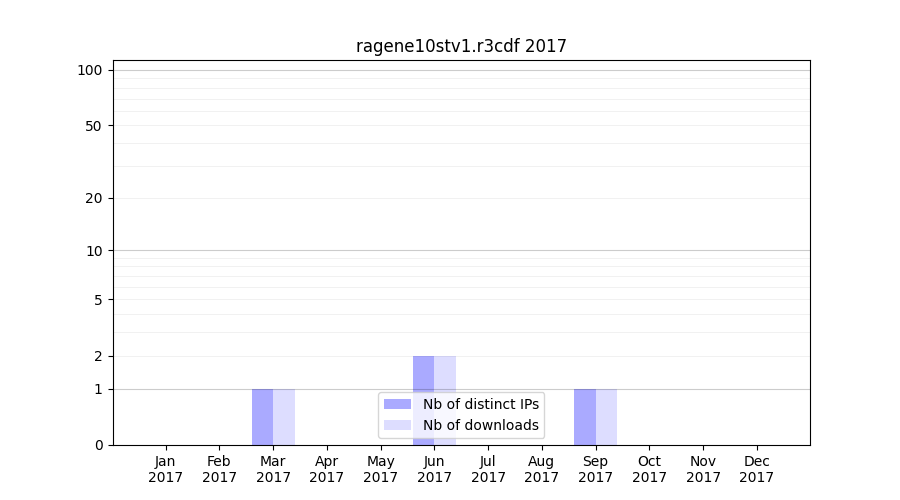The height and width of the screenshot is (500, 900).
Task: Click the Apr 2017 x-axis label
Action: pos(327,469)
